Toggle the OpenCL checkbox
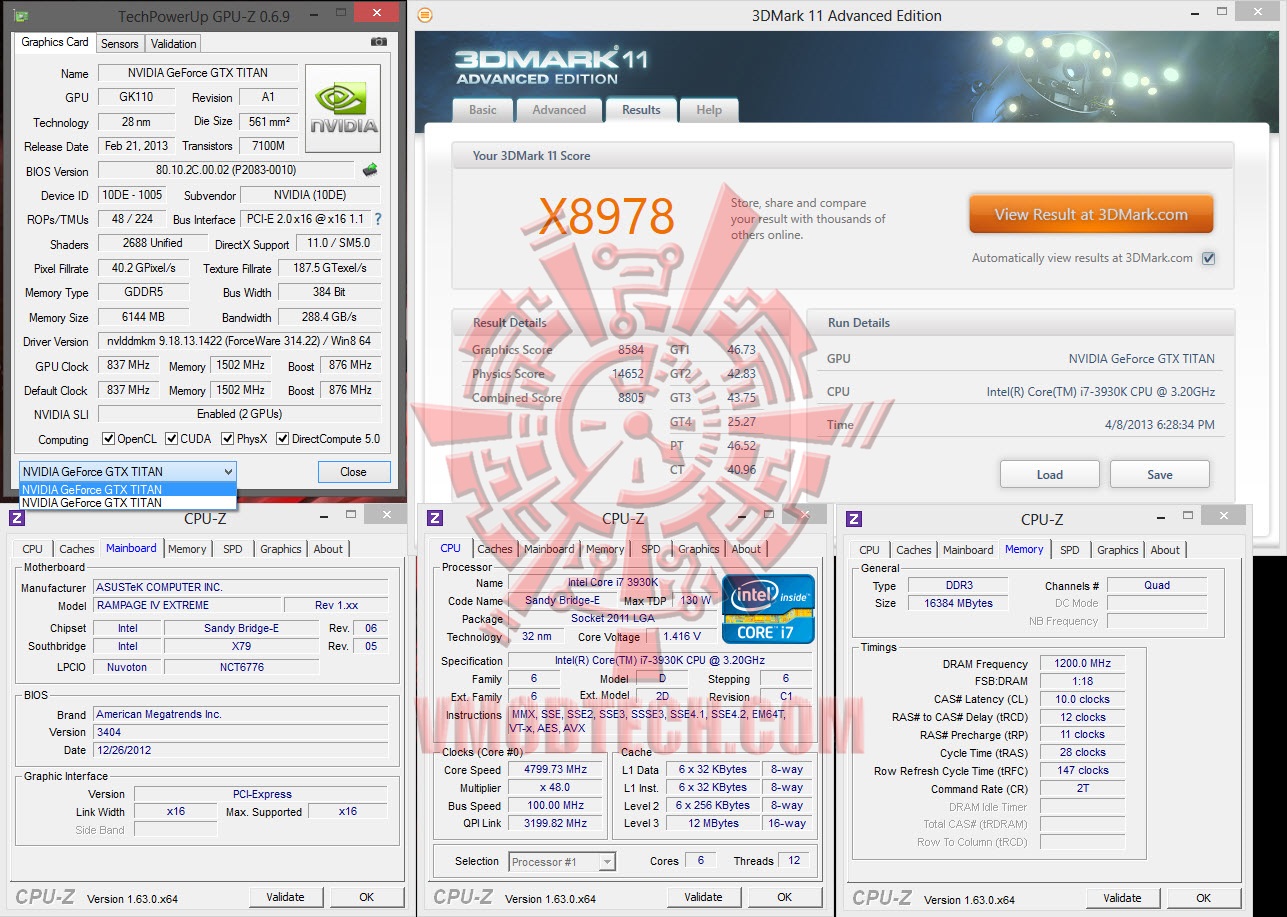Viewport: 1287px width, 917px height. (109, 439)
